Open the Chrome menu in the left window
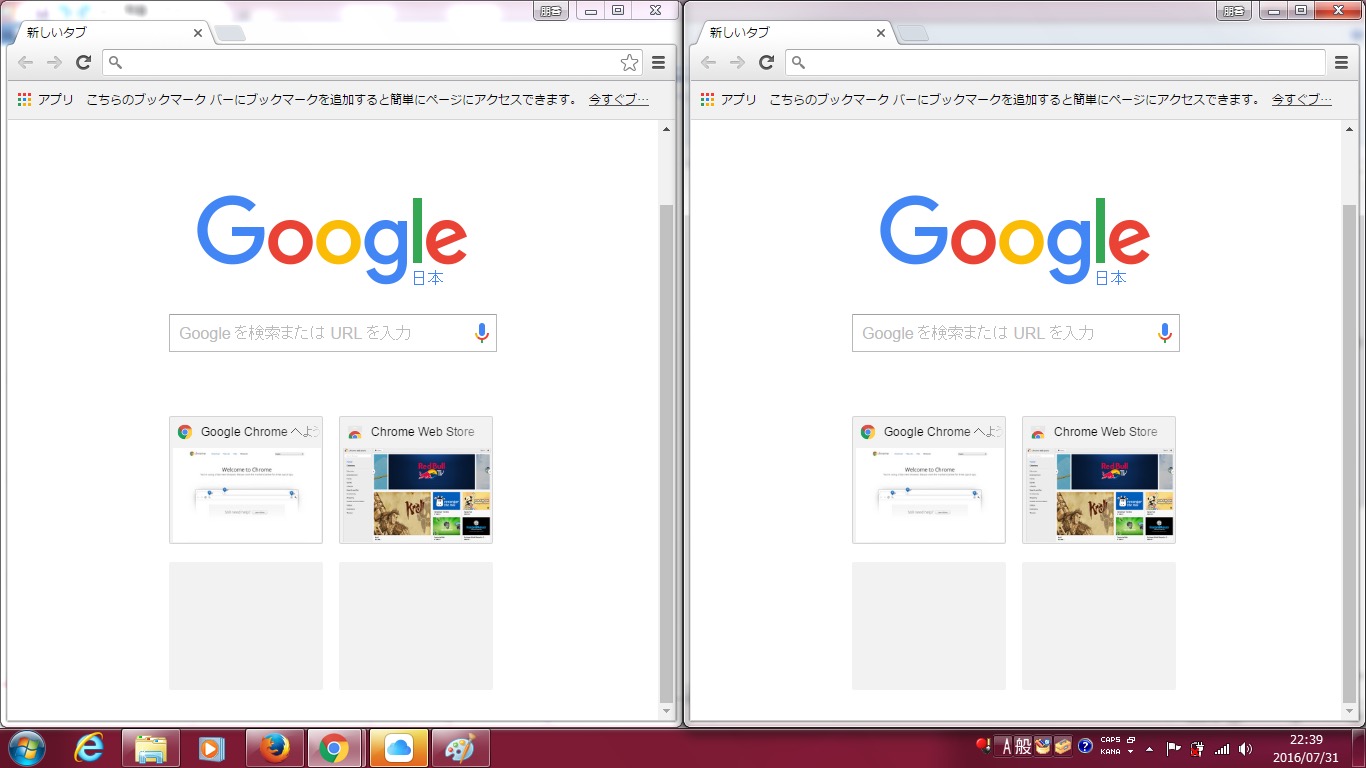Screen dimensions: 1366x768 click(658, 62)
